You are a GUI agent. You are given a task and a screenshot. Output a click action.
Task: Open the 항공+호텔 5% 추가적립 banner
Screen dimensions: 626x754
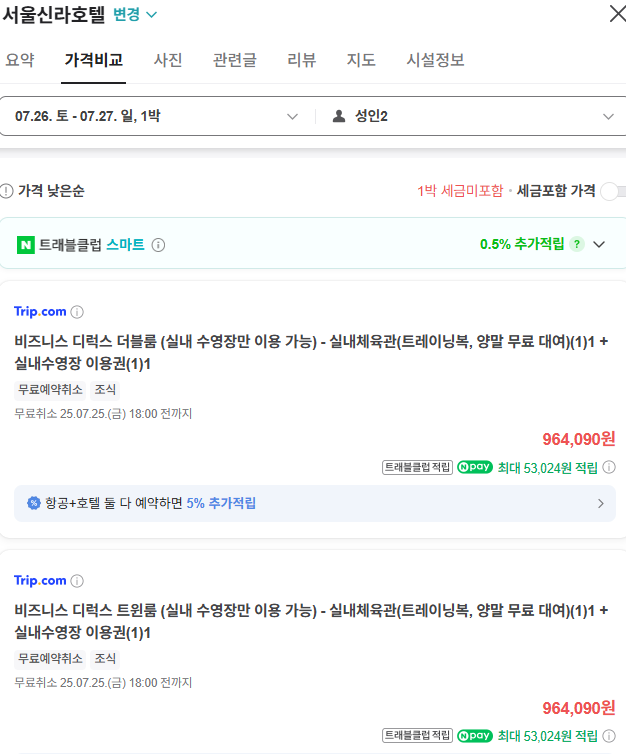coord(315,503)
